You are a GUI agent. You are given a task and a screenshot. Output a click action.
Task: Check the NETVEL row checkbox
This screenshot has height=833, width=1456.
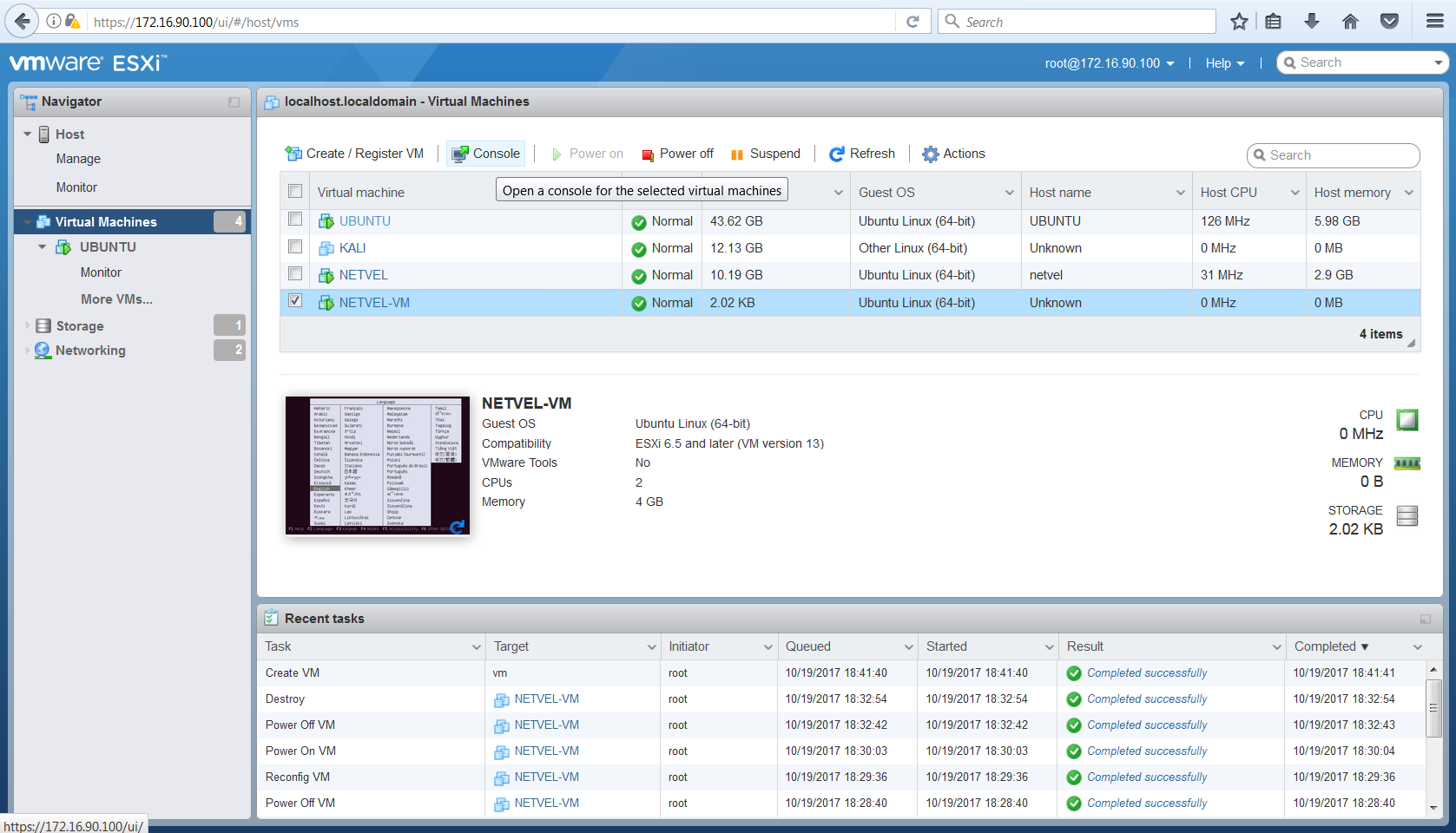[295, 273]
